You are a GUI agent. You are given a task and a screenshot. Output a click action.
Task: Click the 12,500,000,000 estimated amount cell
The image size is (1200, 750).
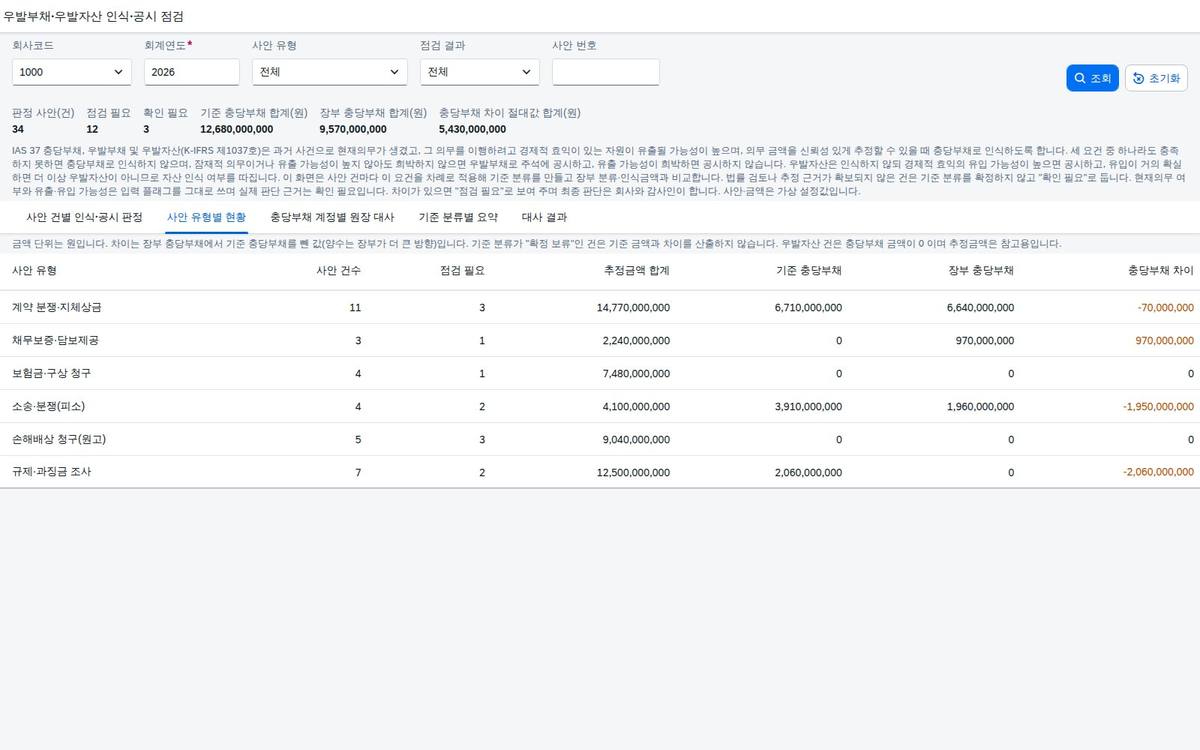coord(633,472)
